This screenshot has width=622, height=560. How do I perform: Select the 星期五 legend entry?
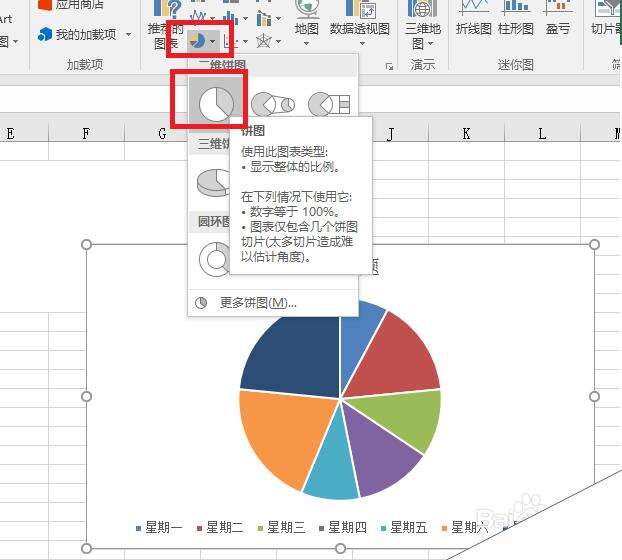point(404,527)
